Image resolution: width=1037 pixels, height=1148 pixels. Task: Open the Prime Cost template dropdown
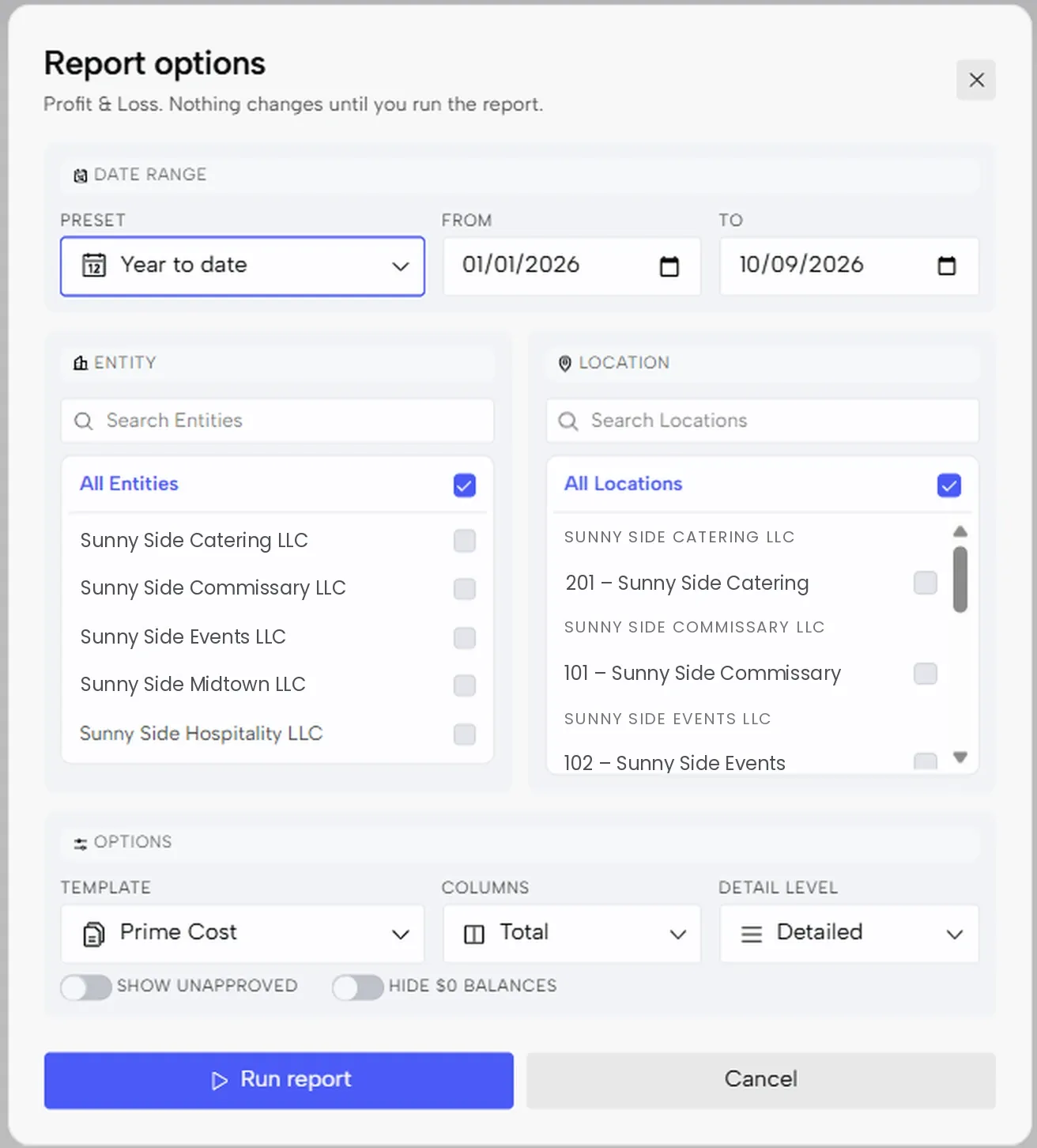[x=243, y=934]
